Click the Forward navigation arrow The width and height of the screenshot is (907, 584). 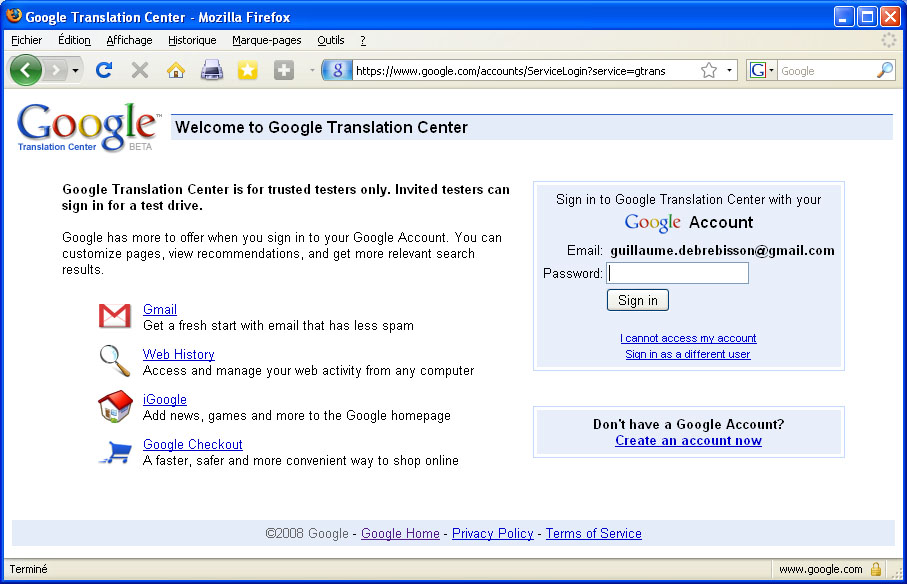pyautogui.click(x=56, y=71)
